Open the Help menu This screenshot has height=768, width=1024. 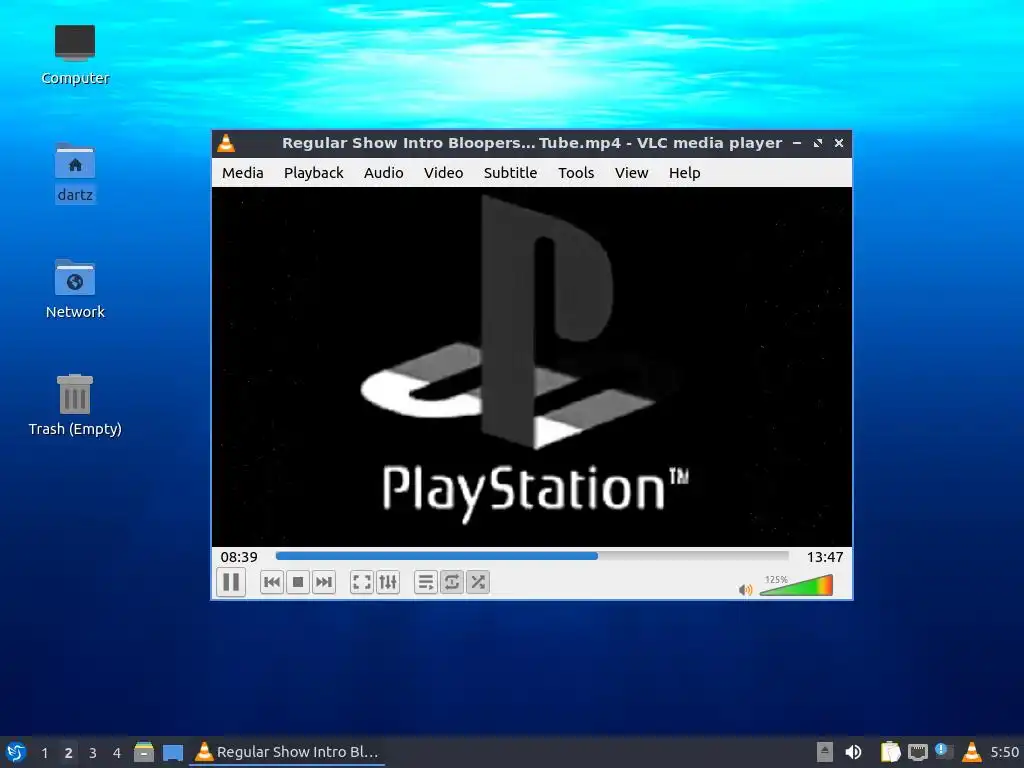point(684,173)
